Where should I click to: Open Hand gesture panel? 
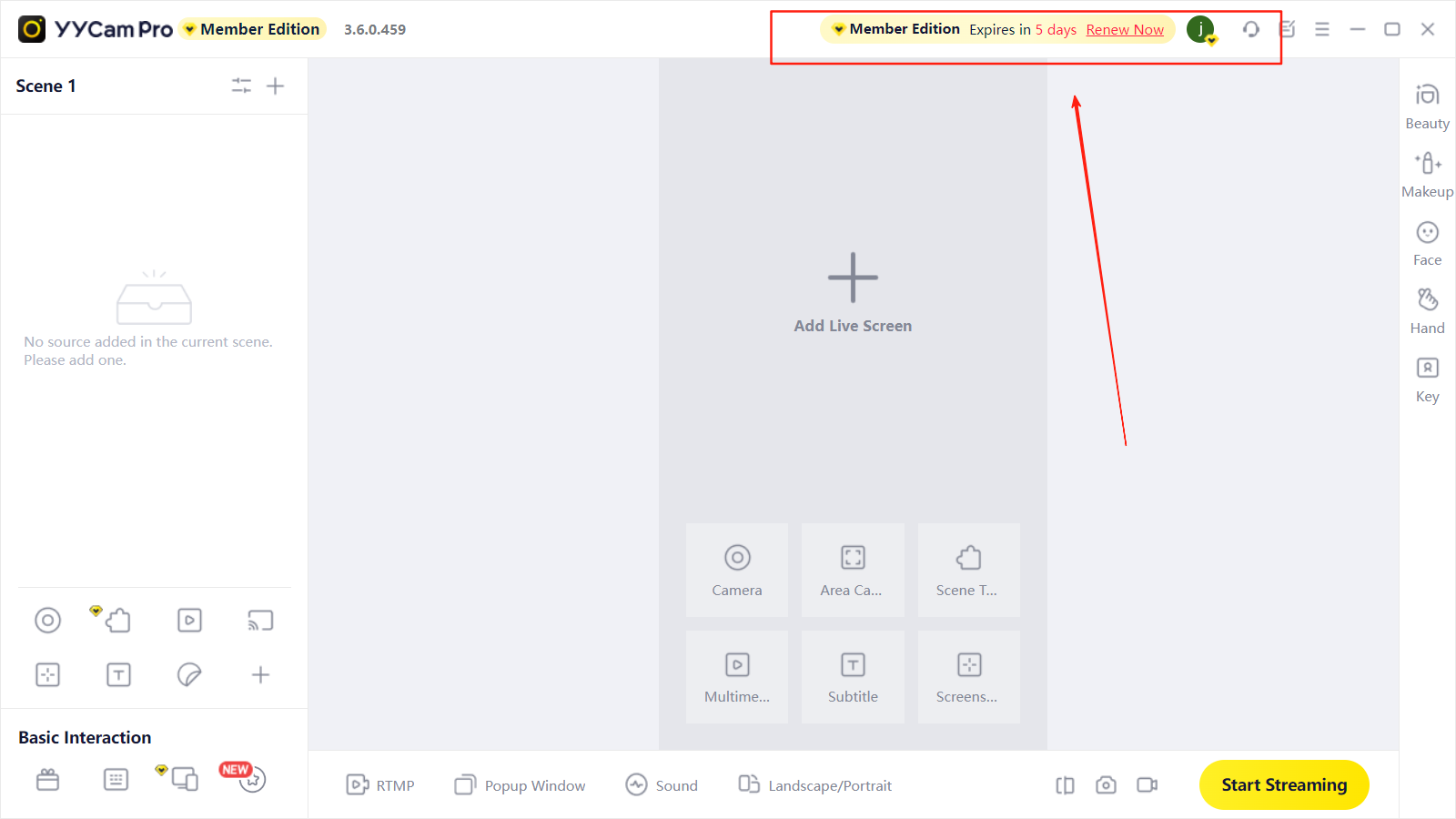(x=1427, y=311)
